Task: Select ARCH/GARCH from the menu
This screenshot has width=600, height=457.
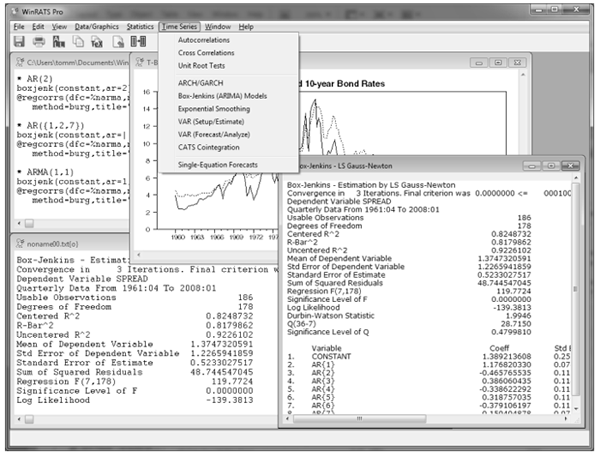Action: pyautogui.click(x=228, y=83)
